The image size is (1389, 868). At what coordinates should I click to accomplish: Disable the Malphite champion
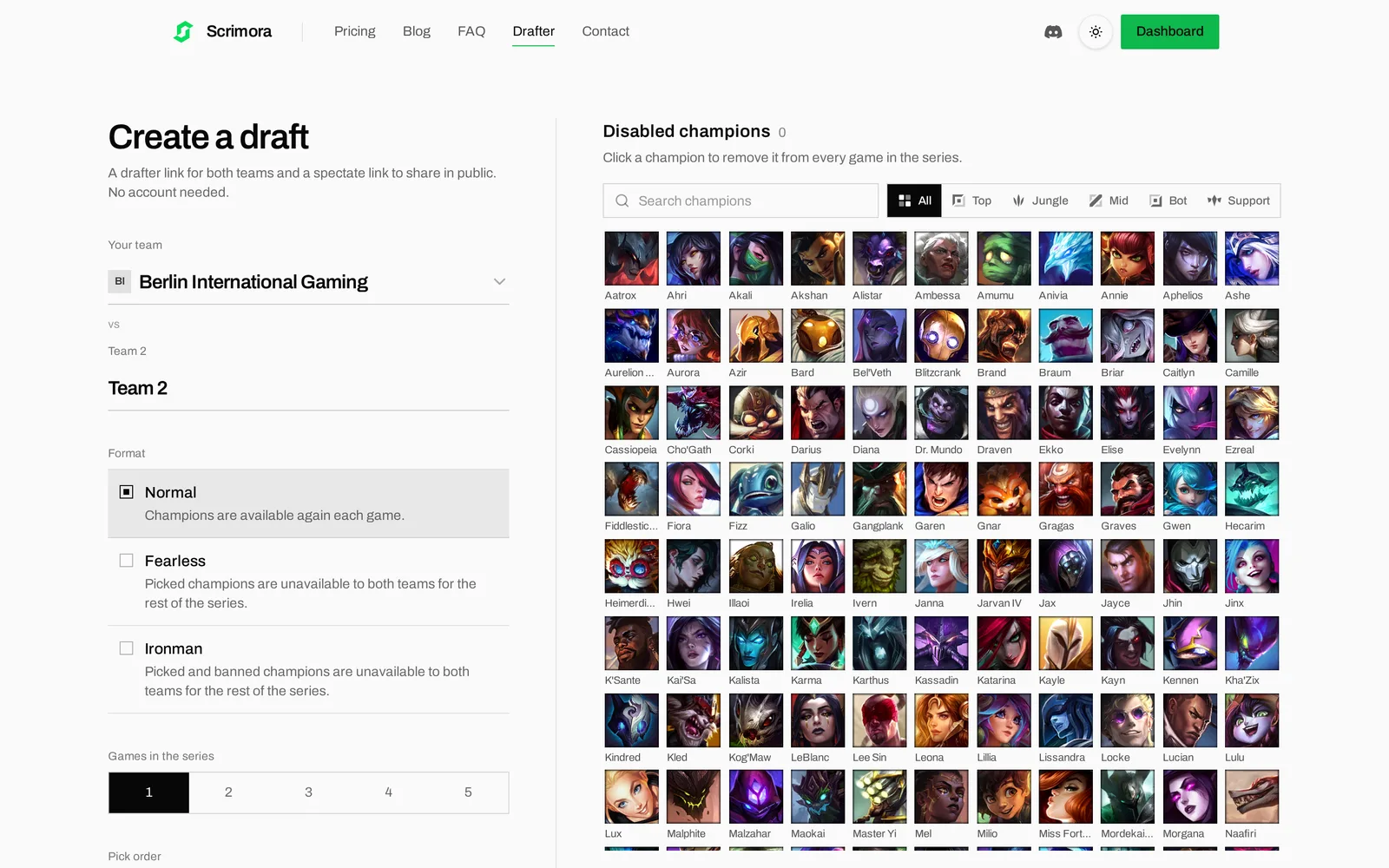click(x=694, y=798)
